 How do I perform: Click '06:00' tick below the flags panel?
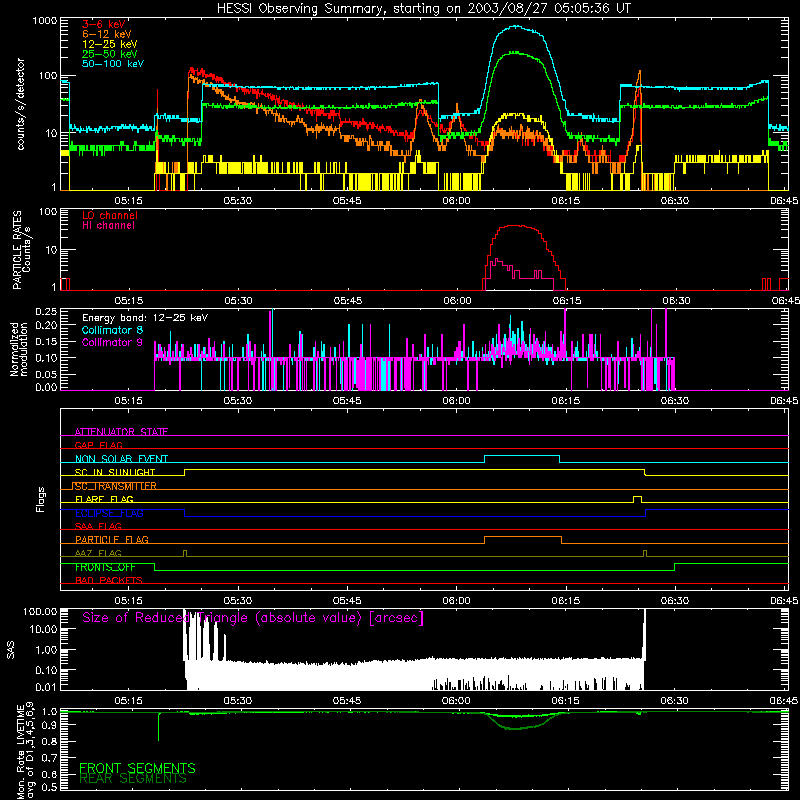[456, 601]
